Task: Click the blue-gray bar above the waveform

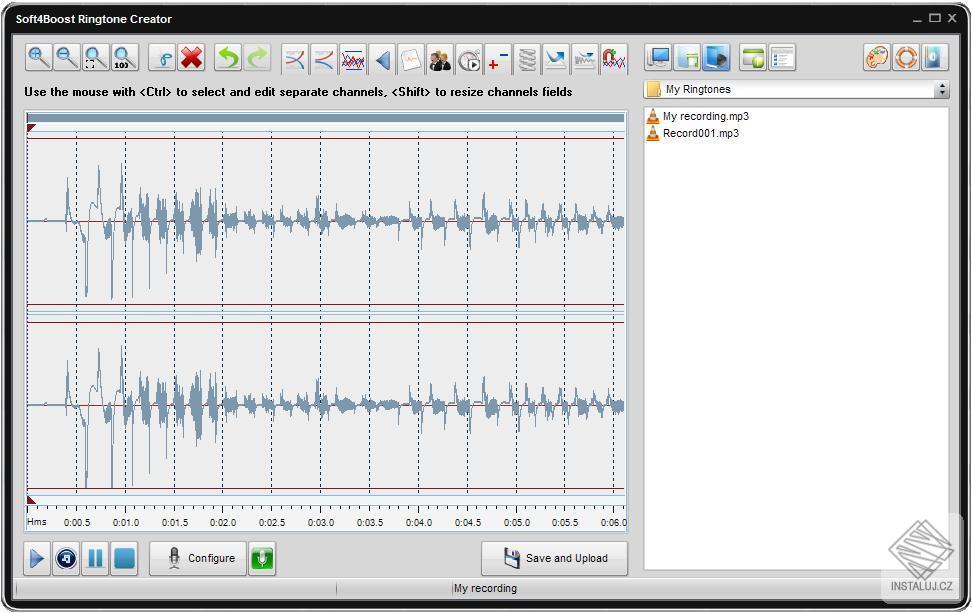Action: 325,118
